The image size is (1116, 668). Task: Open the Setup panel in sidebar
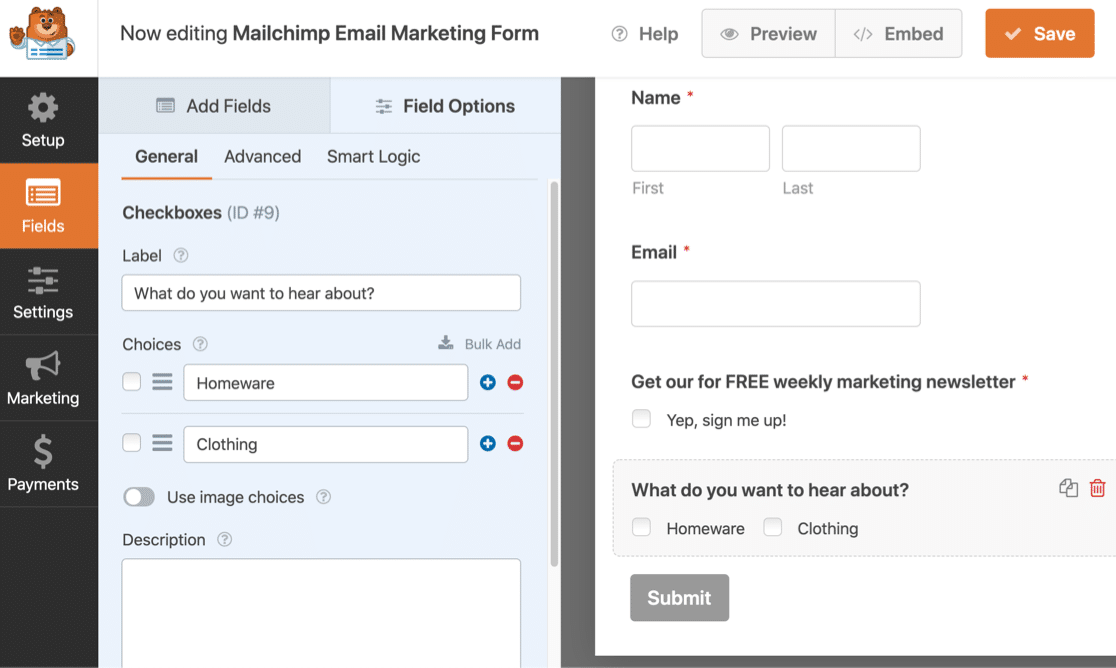click(x=43, y=120)
